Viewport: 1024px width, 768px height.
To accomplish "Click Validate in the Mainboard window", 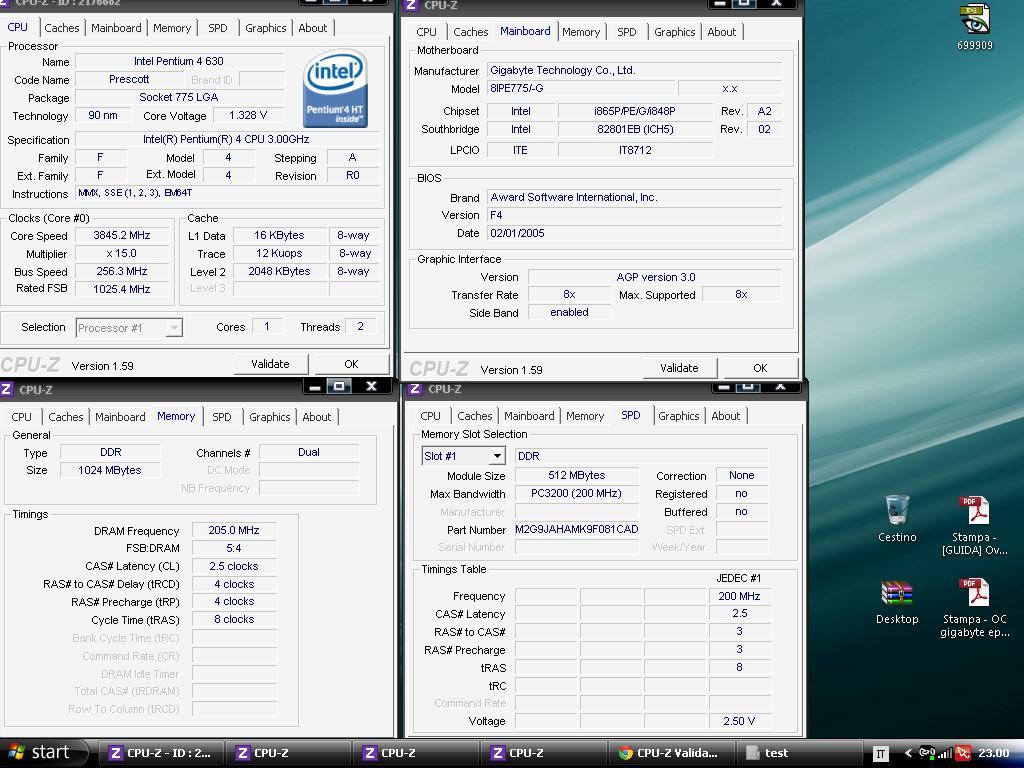I will (x=679, y=368).
